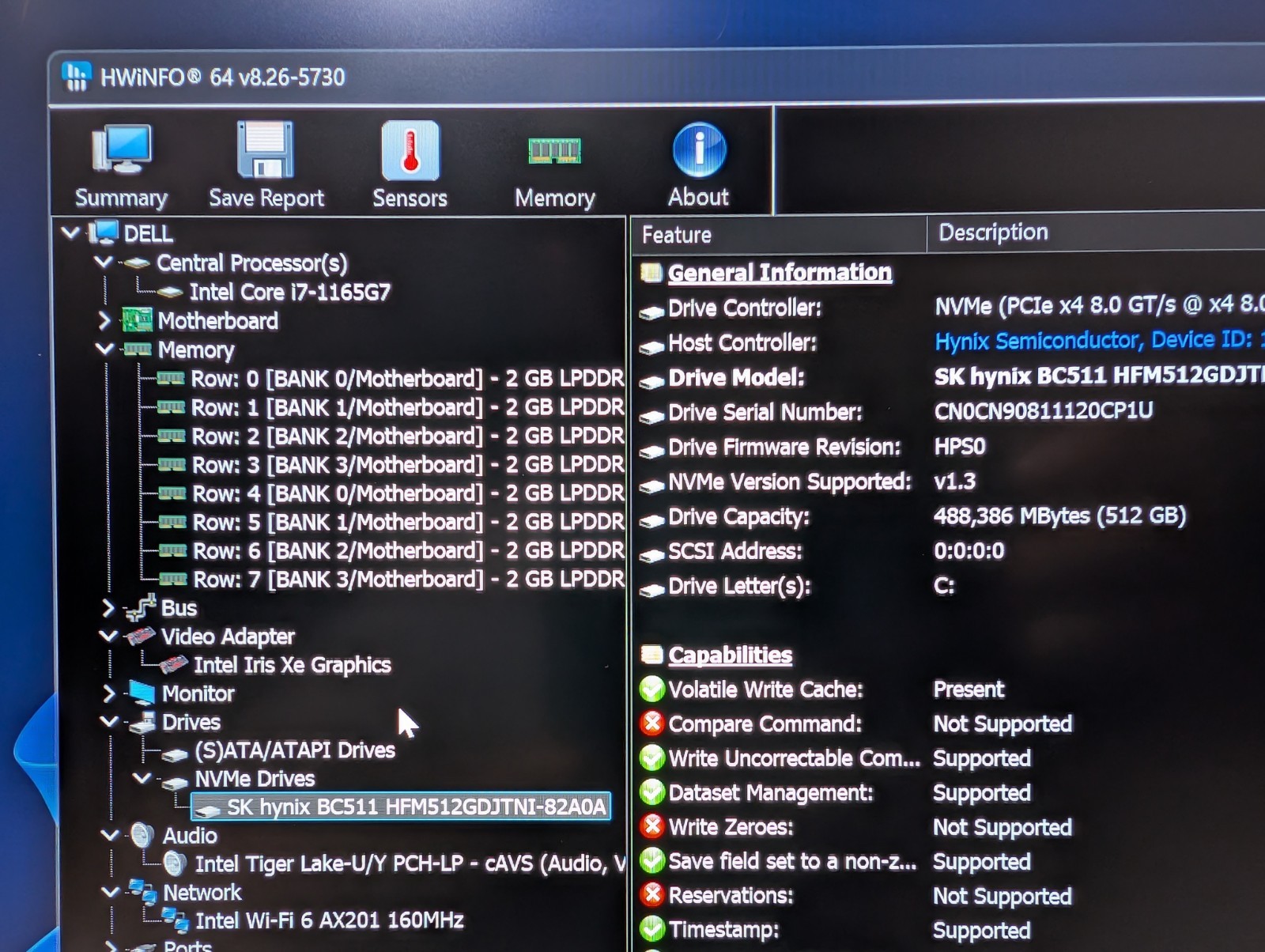This screenshot has width=1265, height=952.
Task: Click the red X beside Write Zeroes
Action: pos(651,826)
